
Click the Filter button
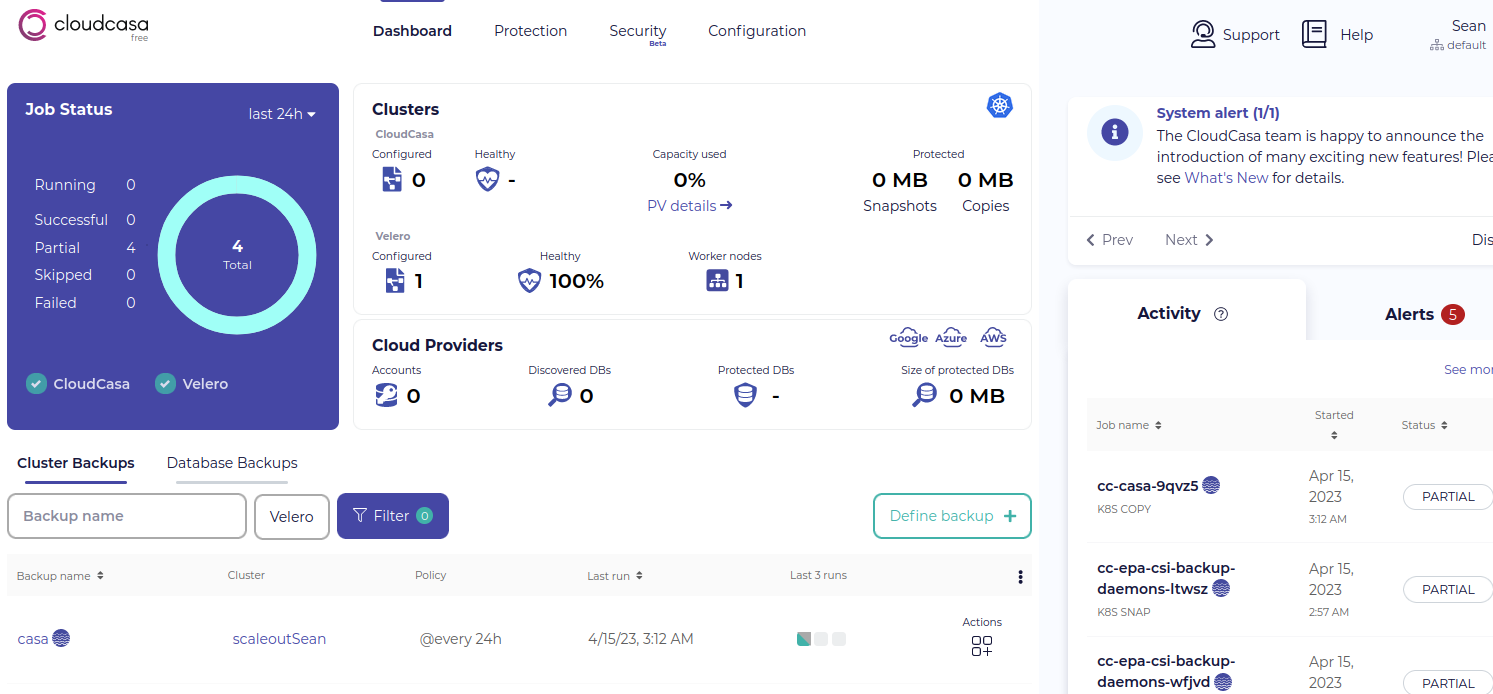point(393,516)
